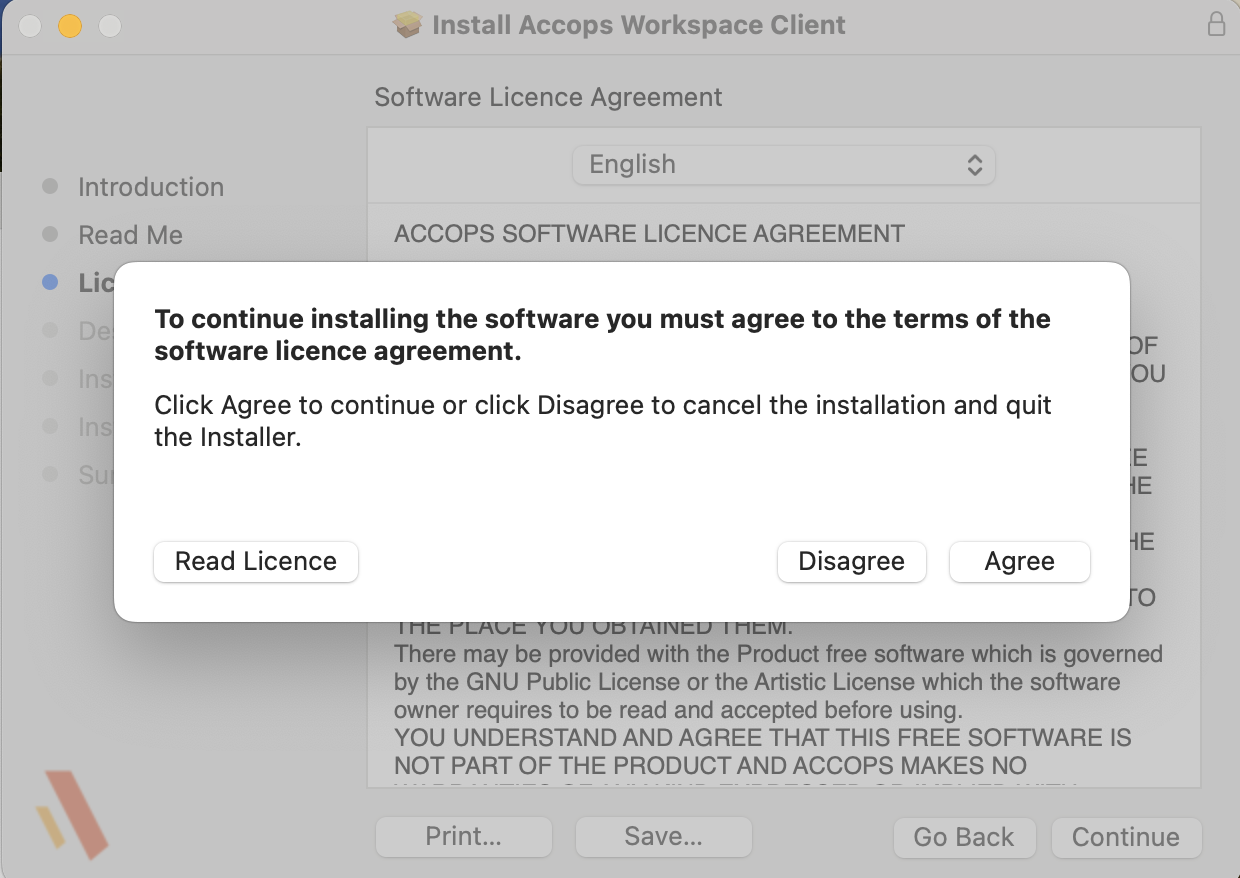
Task: Open the English language dropdown
Action: pos(783,165)
